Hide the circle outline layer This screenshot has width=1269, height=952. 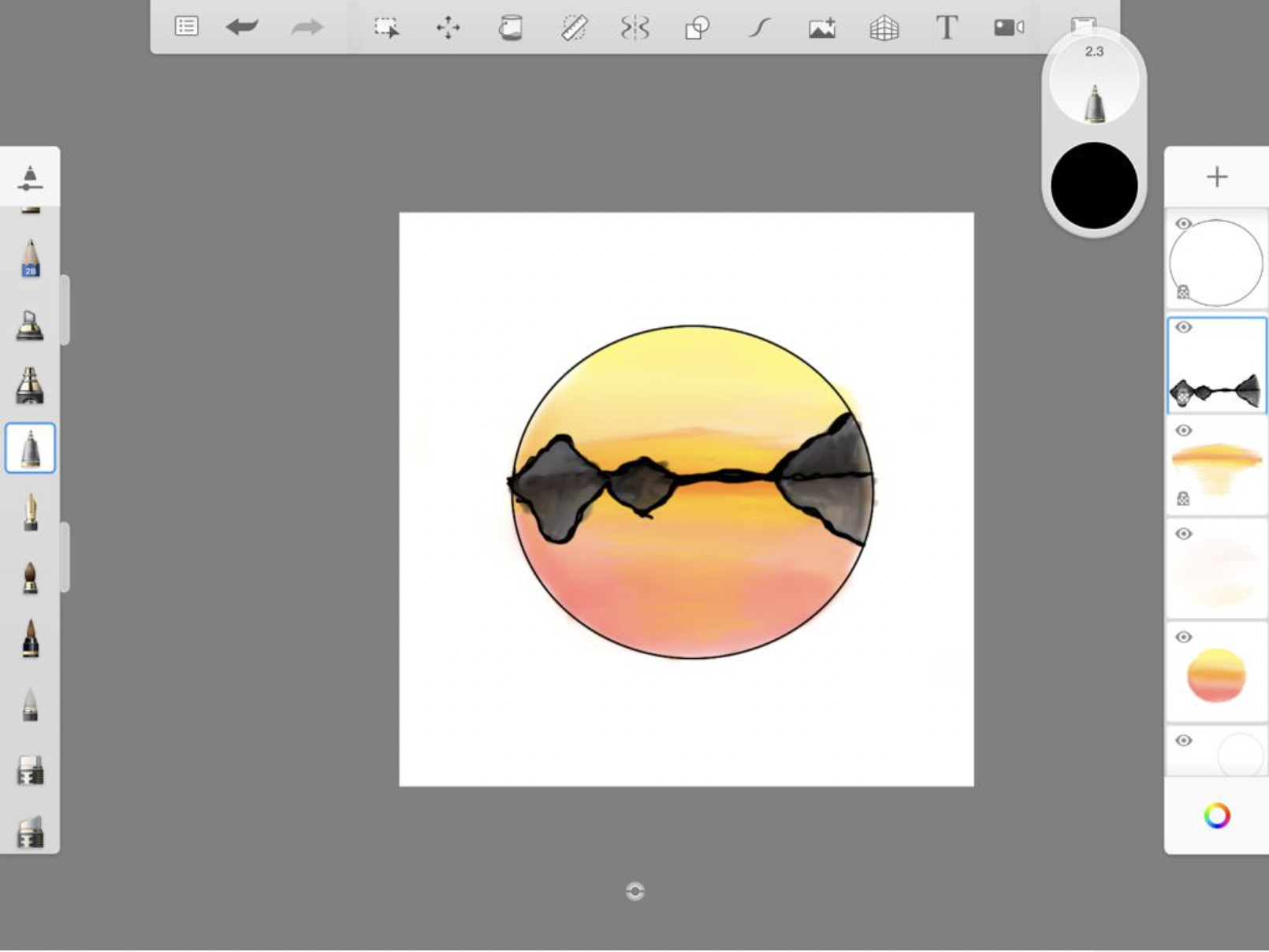1183,224
